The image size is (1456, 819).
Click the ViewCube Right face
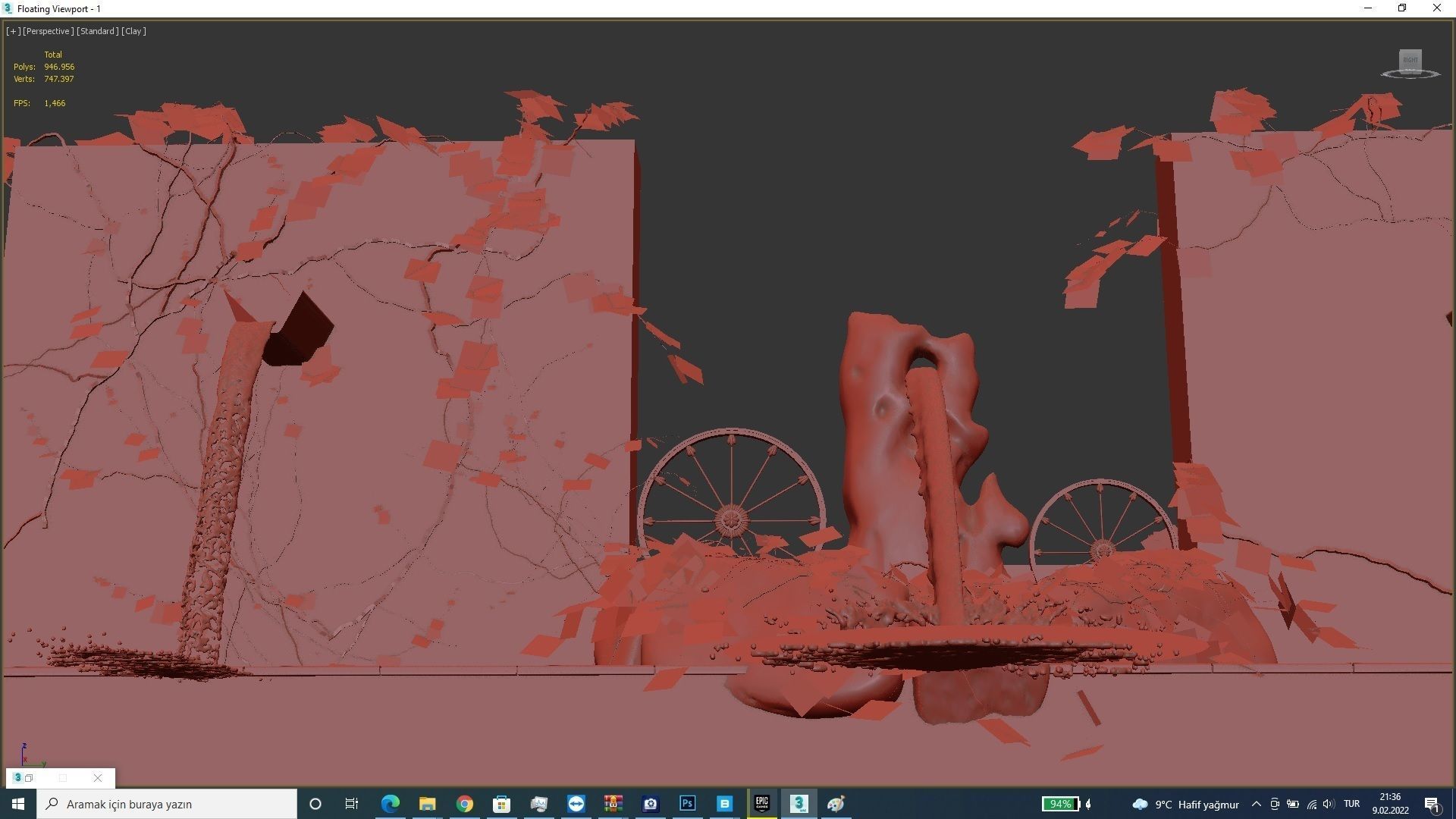[1410, 60]
